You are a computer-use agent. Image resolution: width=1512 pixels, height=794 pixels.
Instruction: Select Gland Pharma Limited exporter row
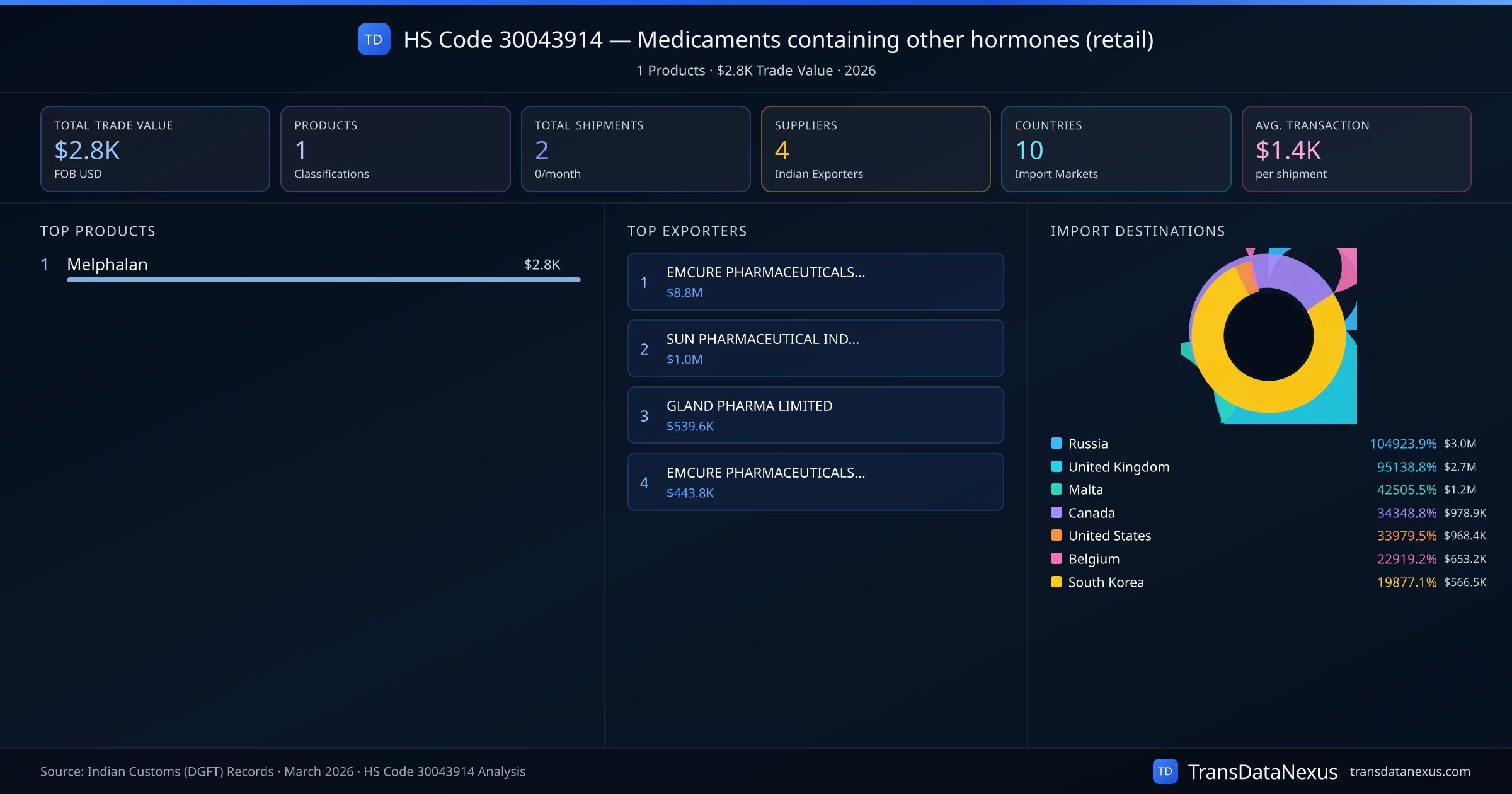(815, 415)
